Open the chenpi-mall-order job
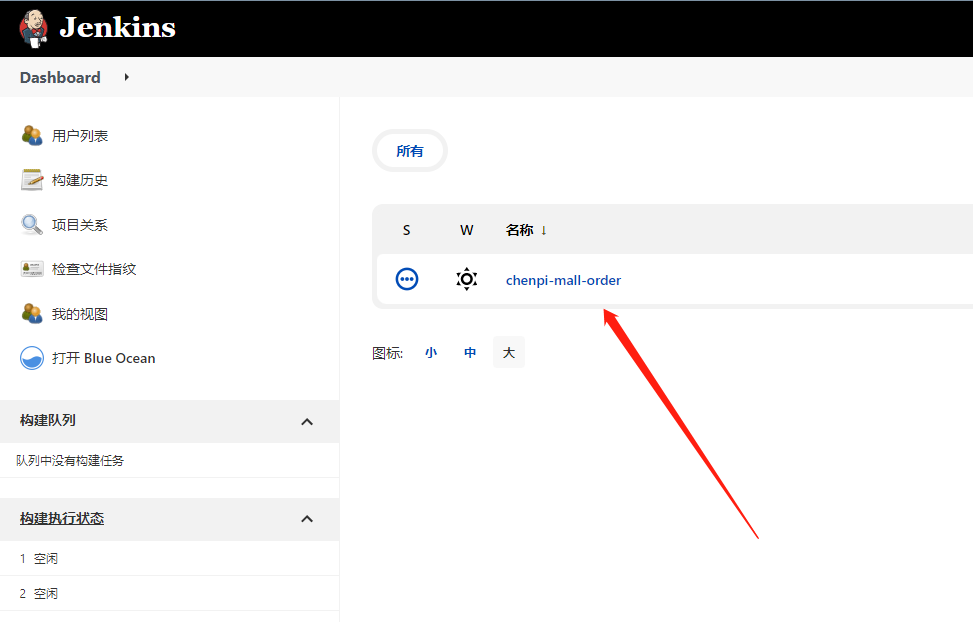This screenshot has width=973, height=622. pos(563,281)
